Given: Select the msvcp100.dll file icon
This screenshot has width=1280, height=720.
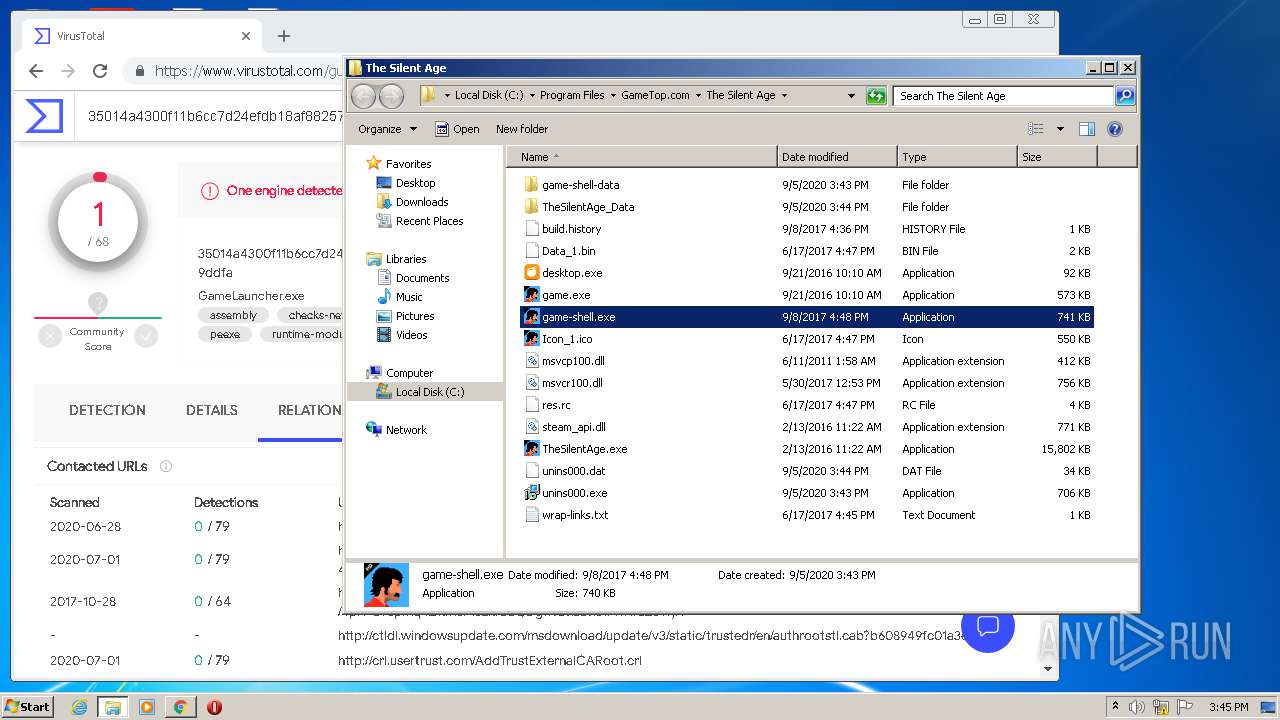Looking at the screenshot, I should tap(532, 361).
